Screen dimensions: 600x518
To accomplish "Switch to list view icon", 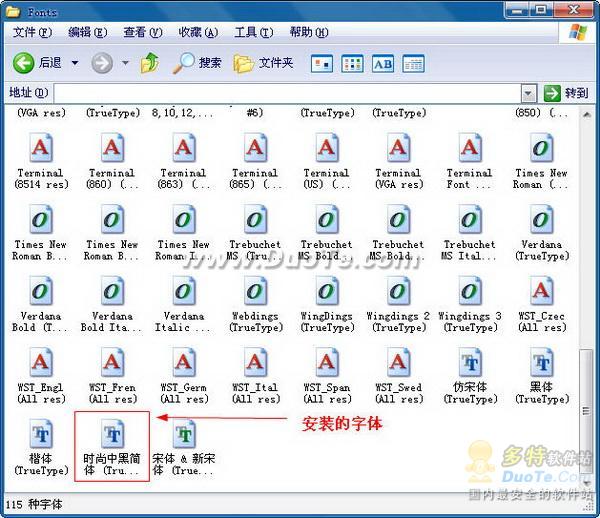I will click(x=352, y=64).
